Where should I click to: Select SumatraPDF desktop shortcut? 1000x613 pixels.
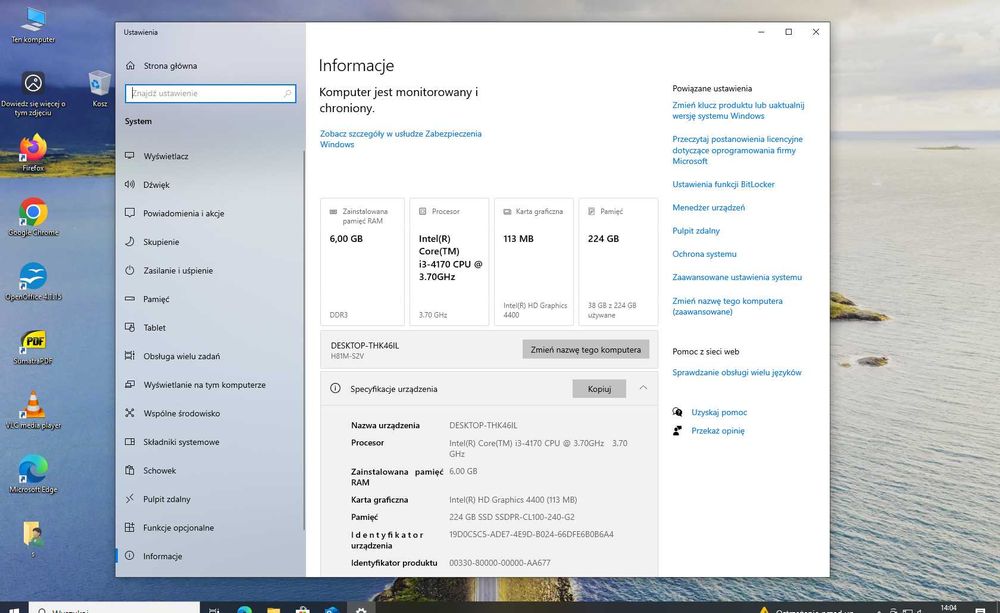[x=33, y=346]
